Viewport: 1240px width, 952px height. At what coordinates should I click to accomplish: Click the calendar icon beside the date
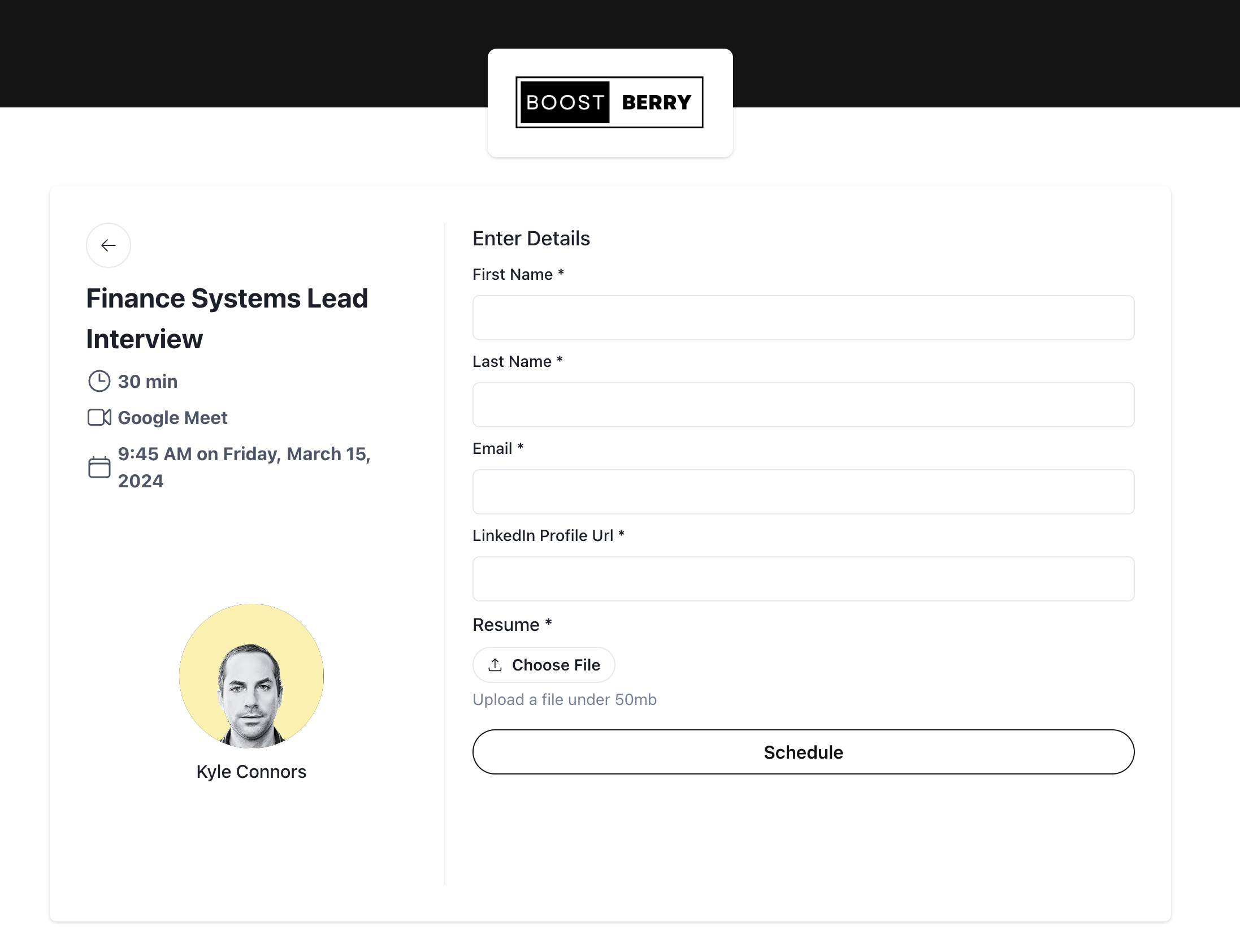point(99,468)
